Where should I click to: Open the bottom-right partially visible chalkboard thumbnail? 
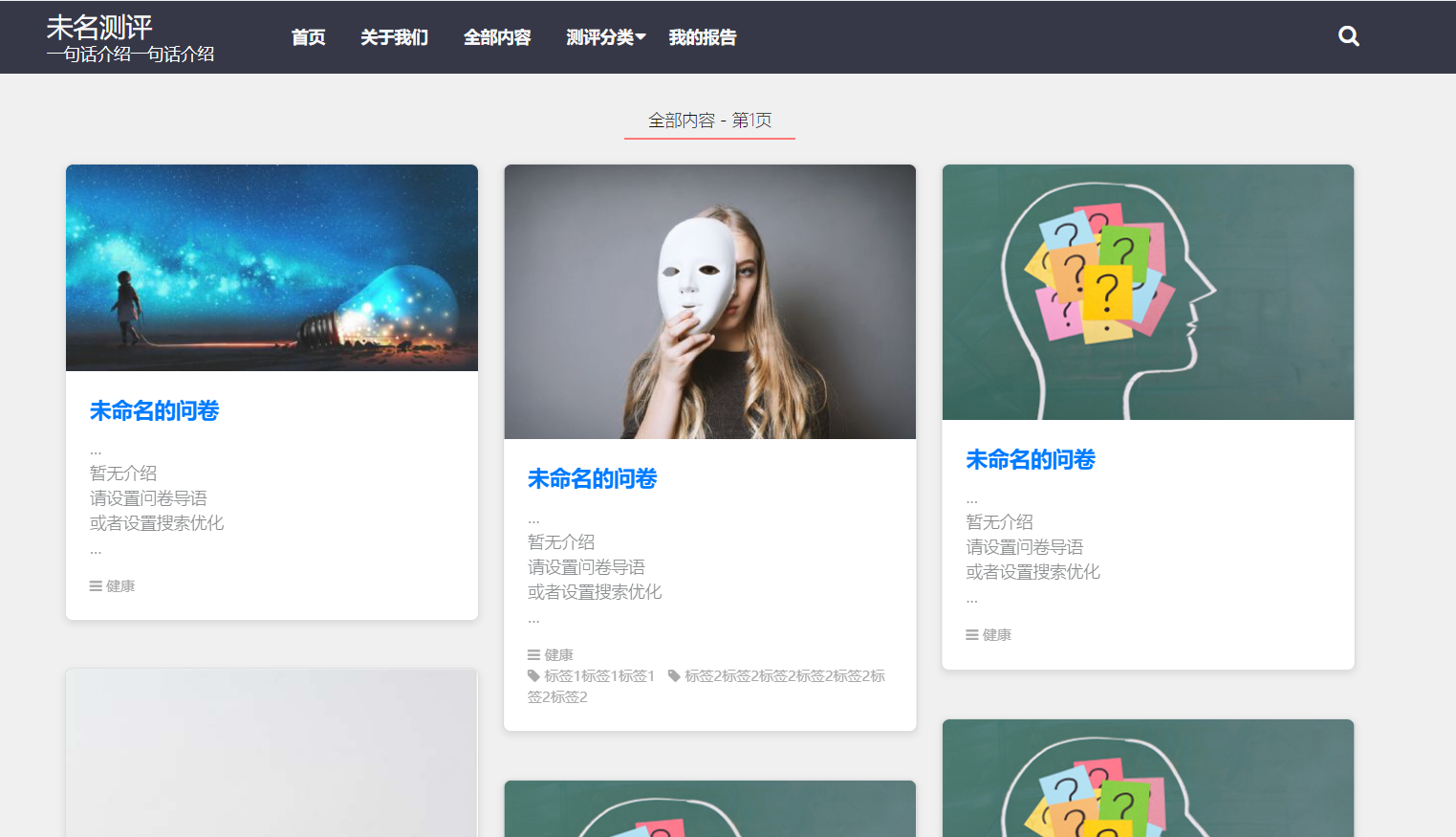(1148, 778)
